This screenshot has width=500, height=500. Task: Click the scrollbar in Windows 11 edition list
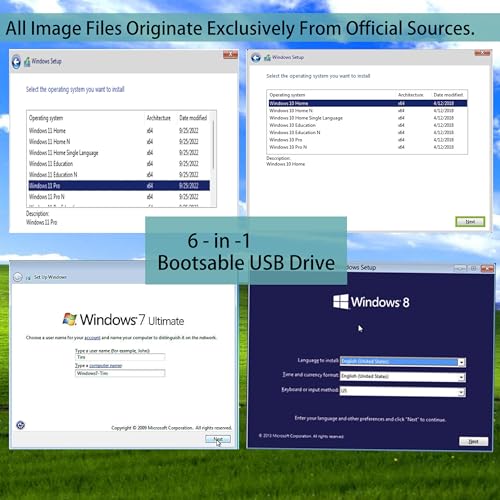click(x=213, y=144)
